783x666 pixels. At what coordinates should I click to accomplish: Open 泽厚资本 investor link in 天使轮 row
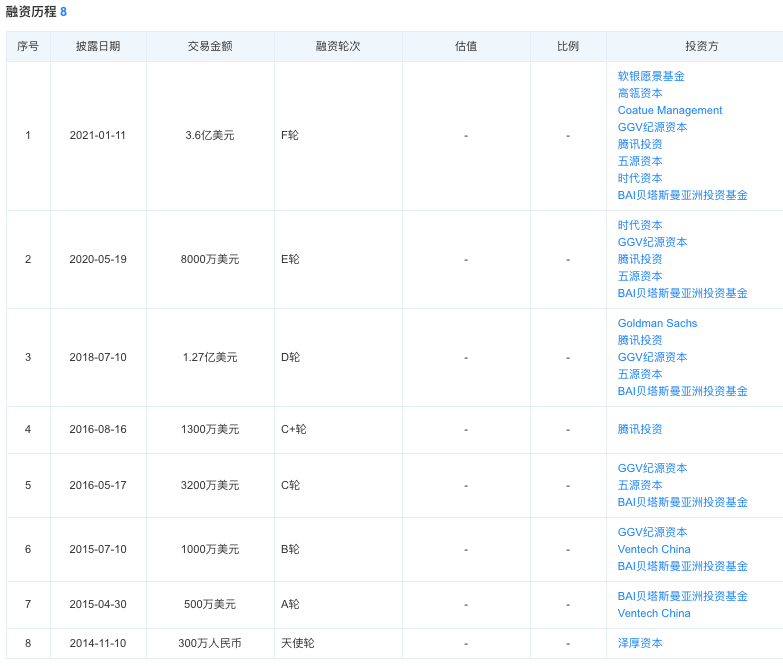click(640, 643)
